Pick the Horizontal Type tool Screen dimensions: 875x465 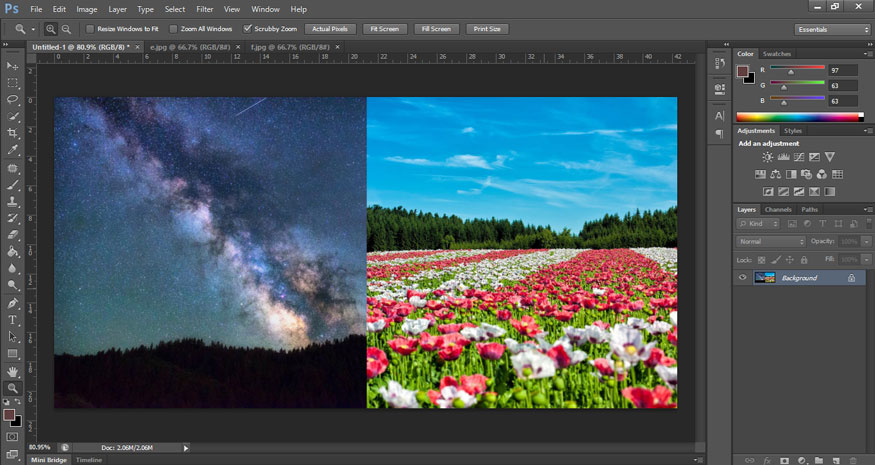click(x=13, y=320)
